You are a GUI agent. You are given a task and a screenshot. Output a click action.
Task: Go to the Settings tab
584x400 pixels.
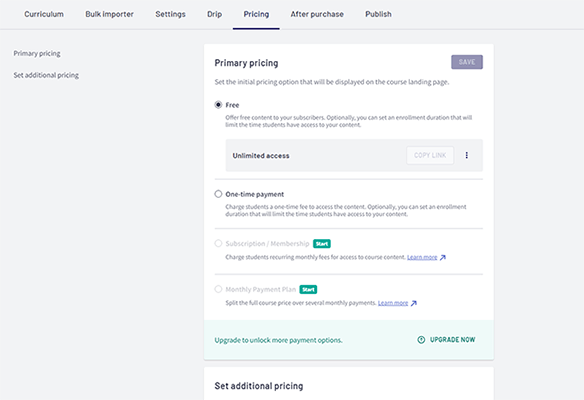pyautogui.click(x=170, y=14)
